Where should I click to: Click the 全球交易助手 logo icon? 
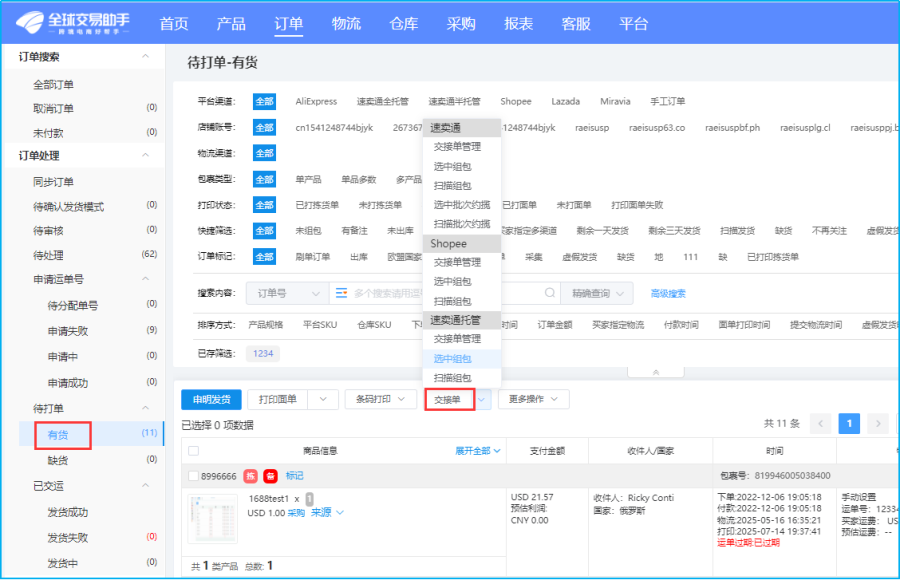click(28, 21)
